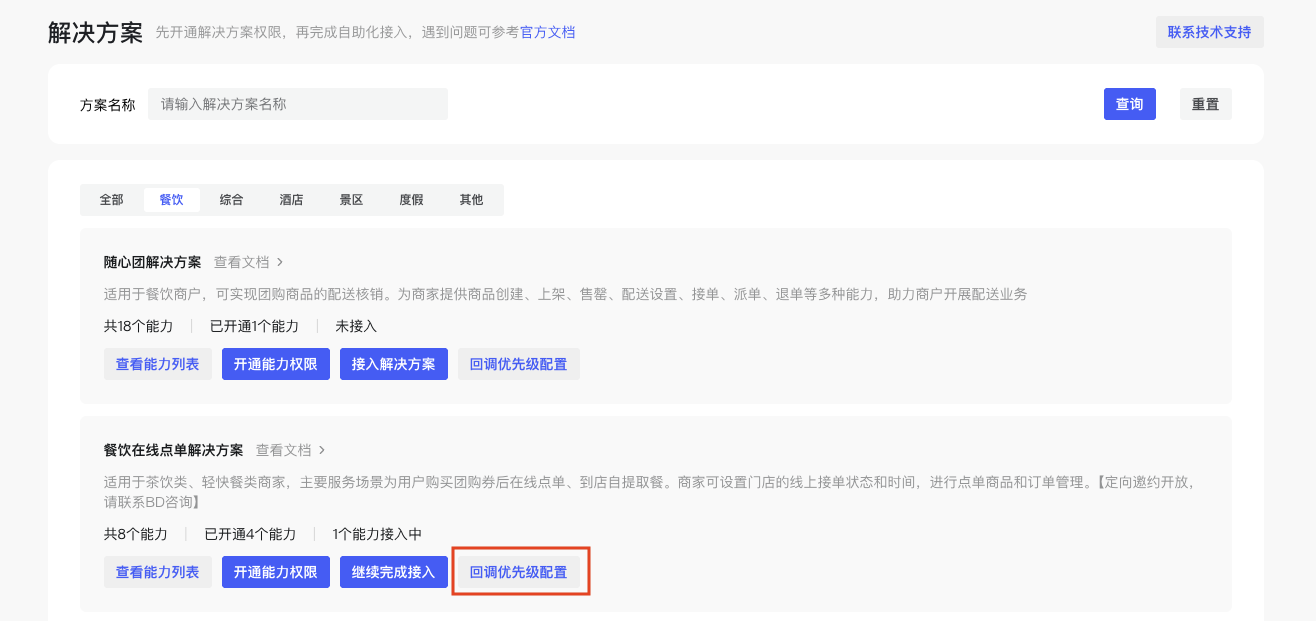Select the 餐饮 category tab
The height and width of the screenshot is (621, 1316).
point(171,200)
